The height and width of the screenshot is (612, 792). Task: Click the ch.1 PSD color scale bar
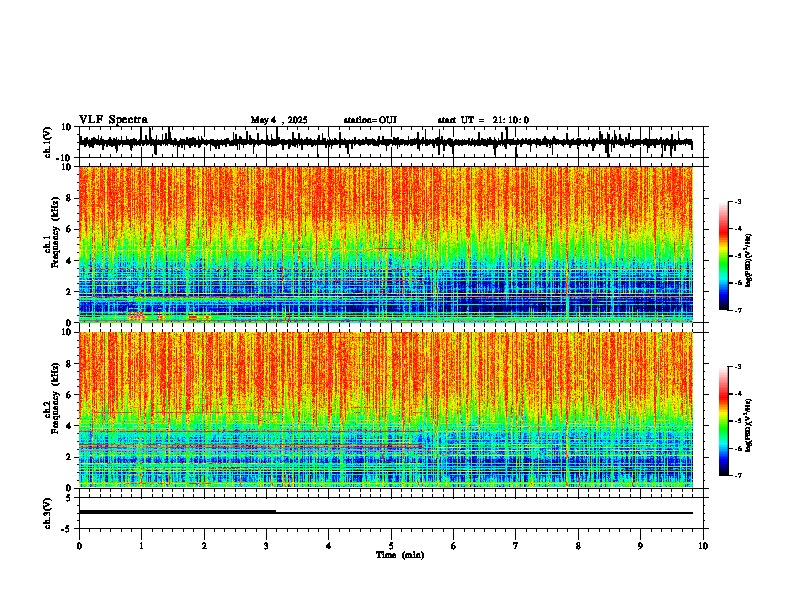click(x=723, y=256)
